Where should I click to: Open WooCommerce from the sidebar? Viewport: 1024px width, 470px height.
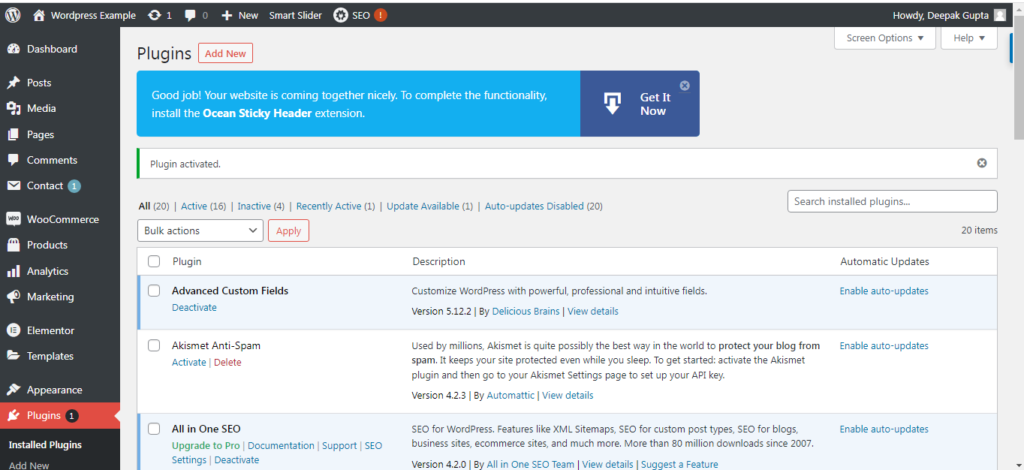(62, 219)
